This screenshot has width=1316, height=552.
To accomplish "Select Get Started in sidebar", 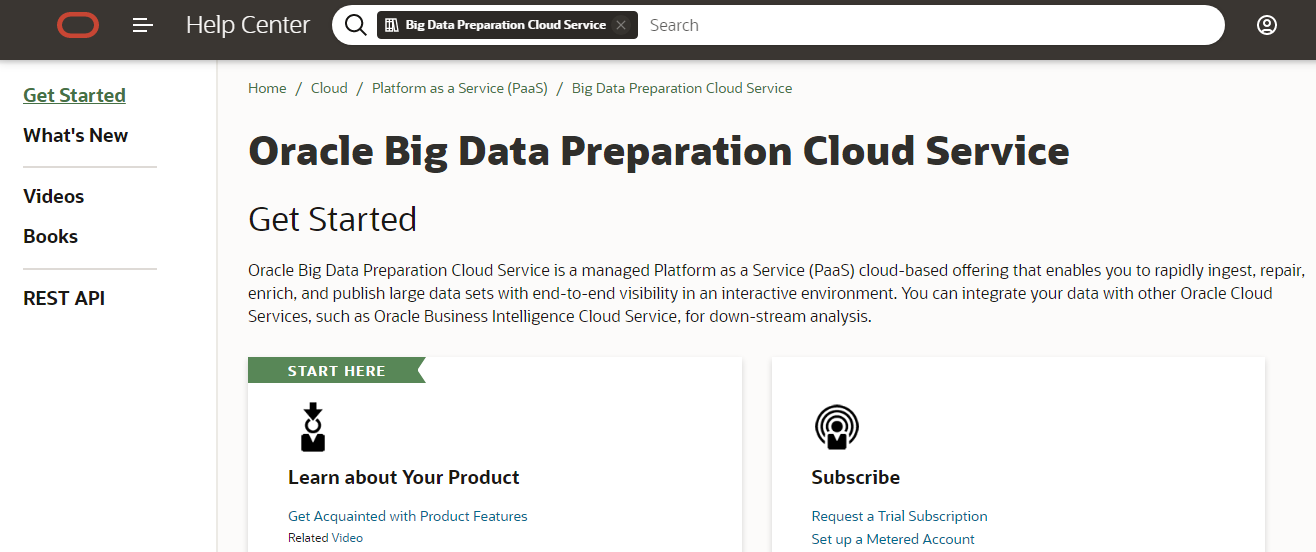I will coord(74,95).
